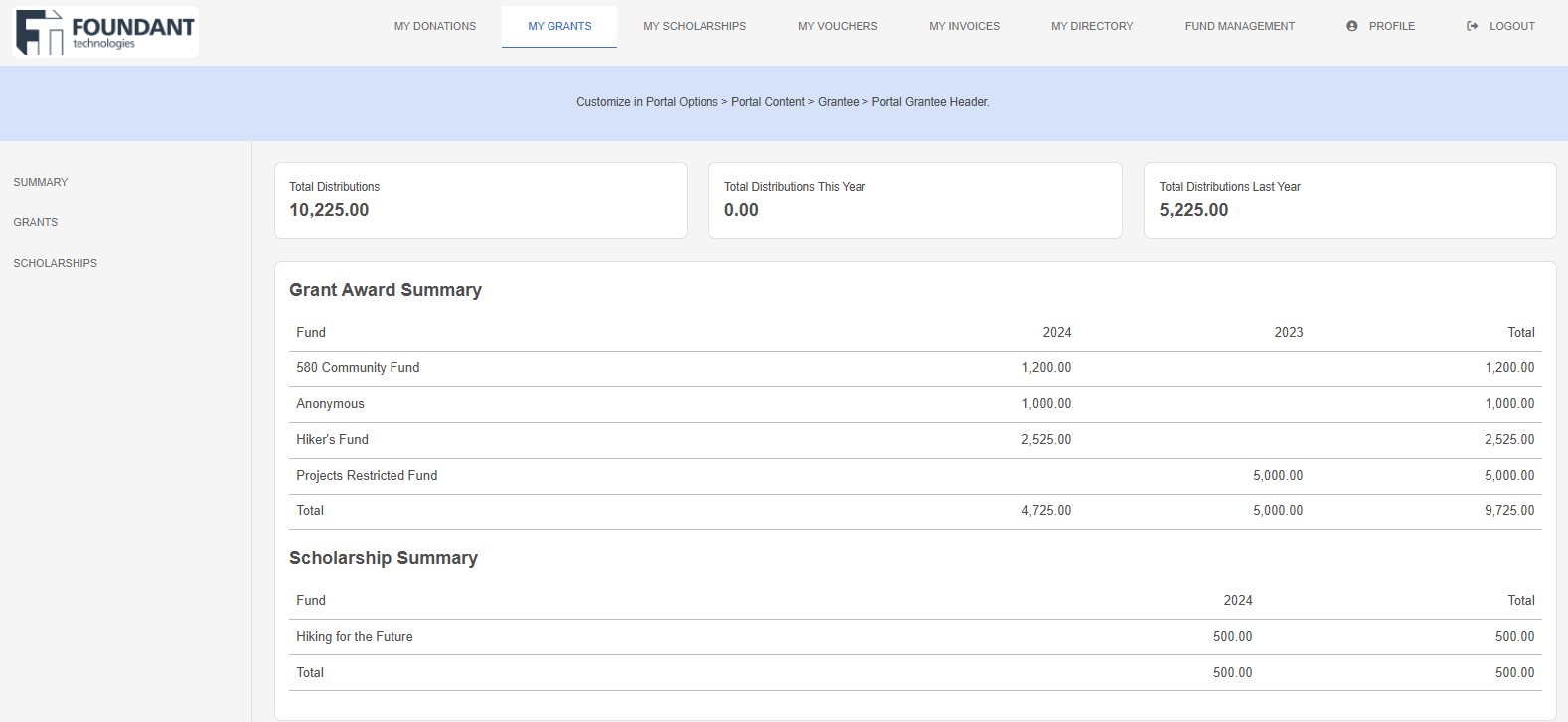Click the 2024 column header in Scholarship Summary
This screenshot has height=722, width=1568.
click(1238, 600)
